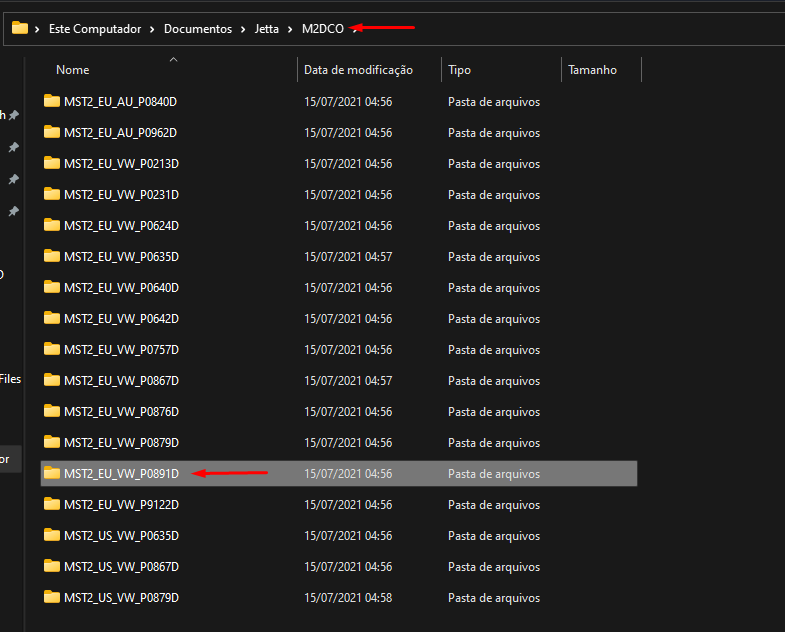Select folder name MST2_EU_VW_P0213D

pyautogui.click(x=121, y=164)
